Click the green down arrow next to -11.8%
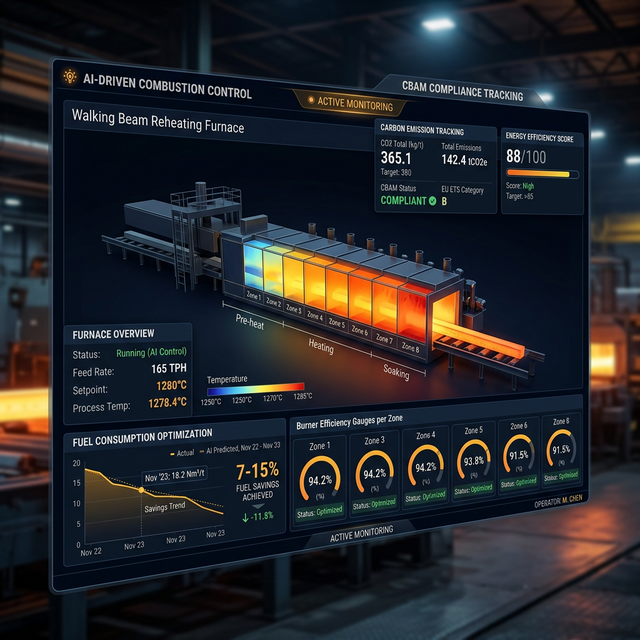Screen dimensions: 640x640 [x=246, y=517]
